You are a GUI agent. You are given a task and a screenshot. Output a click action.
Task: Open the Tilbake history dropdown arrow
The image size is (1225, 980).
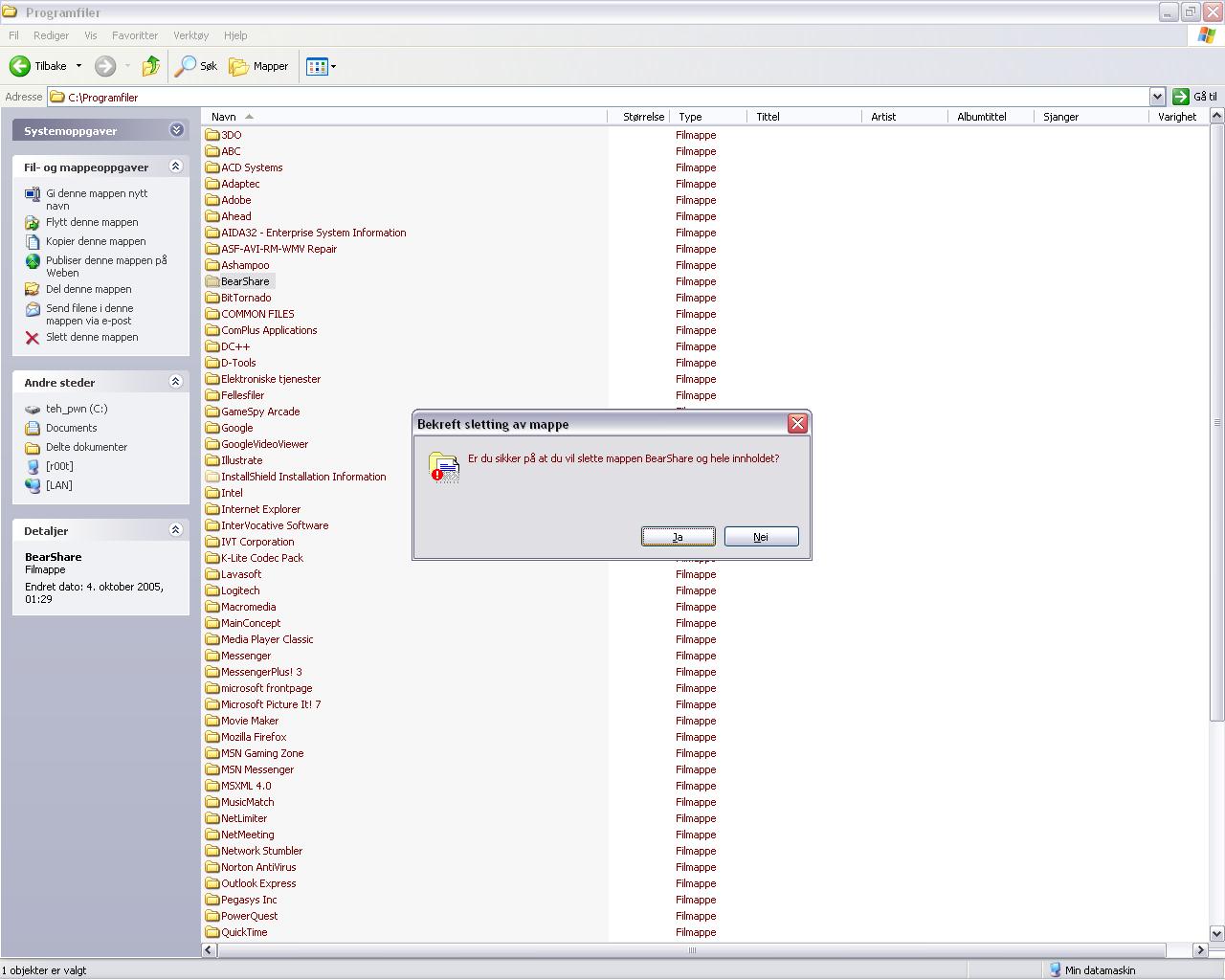point(78,66)
